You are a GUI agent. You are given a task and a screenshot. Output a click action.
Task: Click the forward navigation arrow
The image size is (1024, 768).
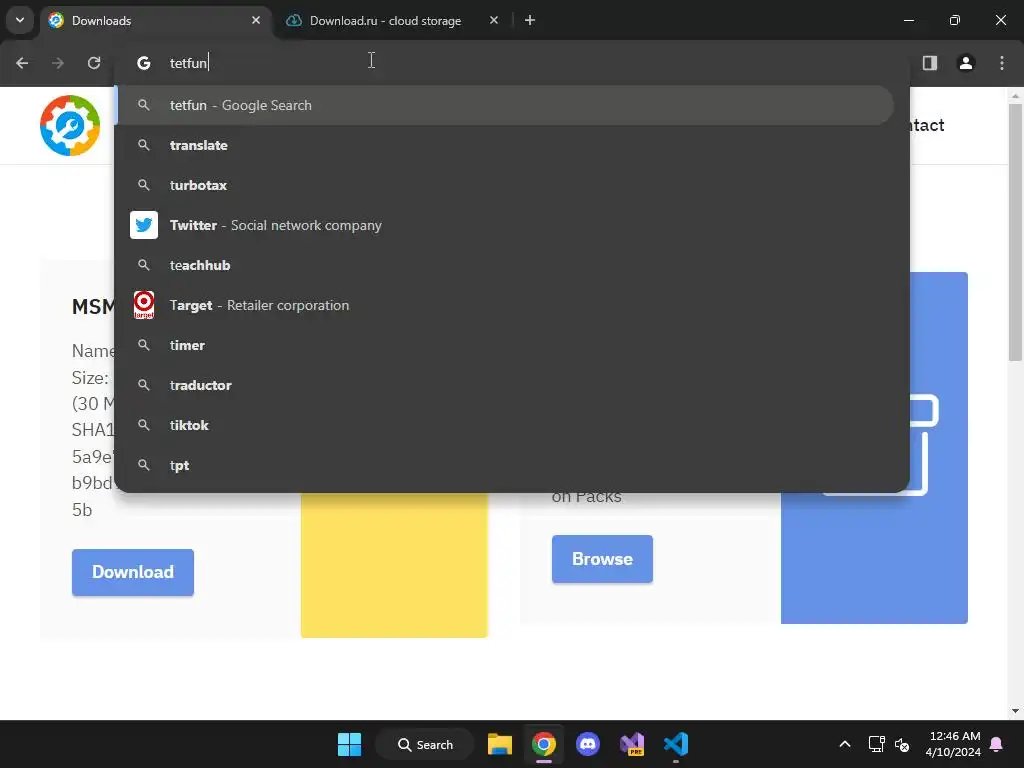pos(58,63)
